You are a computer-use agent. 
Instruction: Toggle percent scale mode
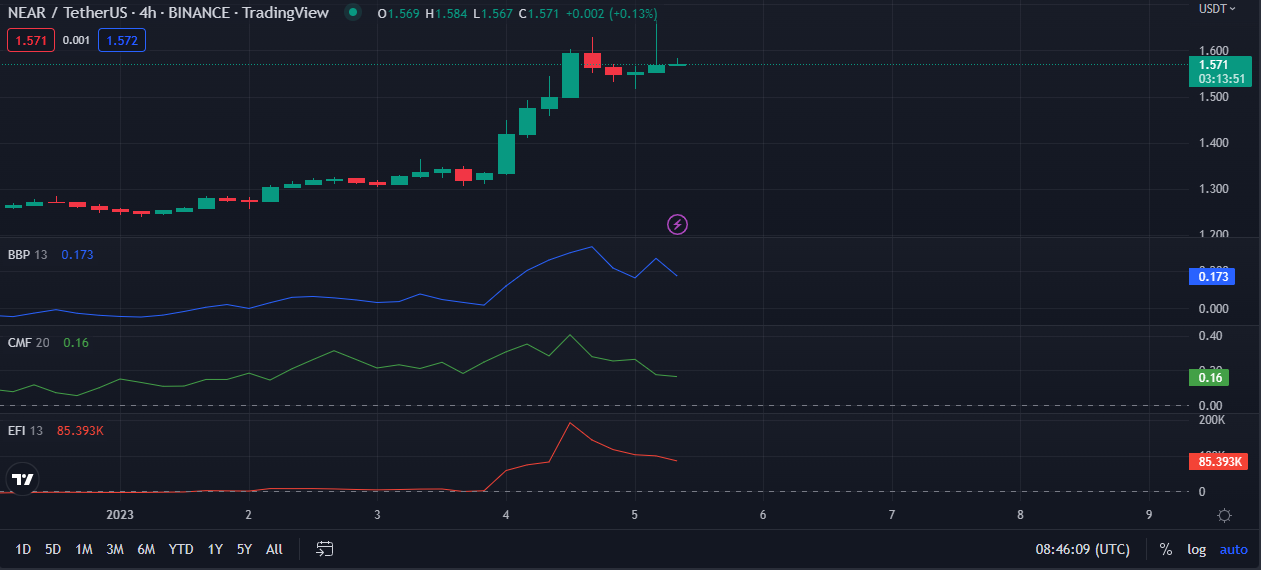pos(1165,549)
